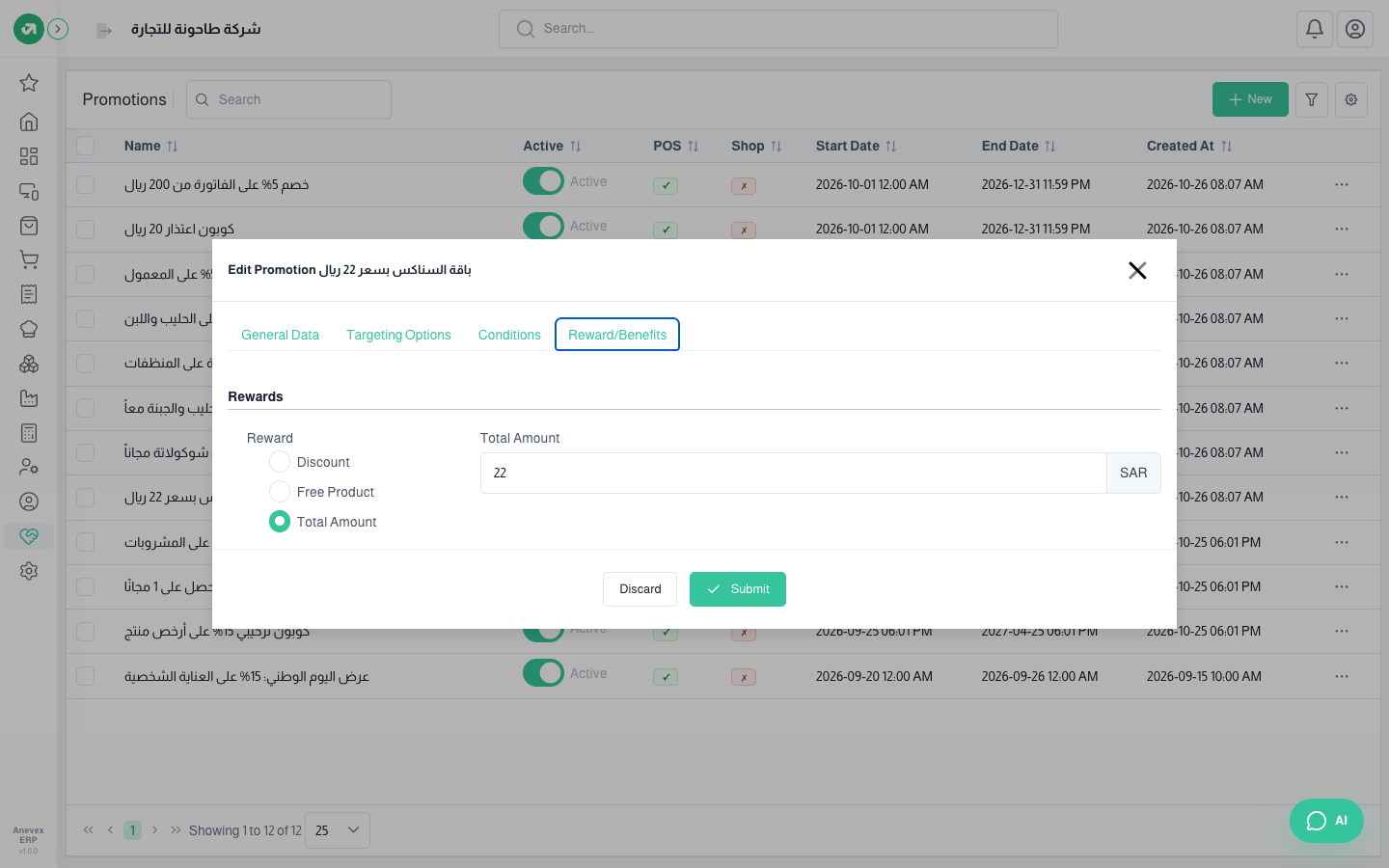1389x868 pixels.
Task: Click the Promotions search field
Action: pyautogui.click(x=288, y=99)
